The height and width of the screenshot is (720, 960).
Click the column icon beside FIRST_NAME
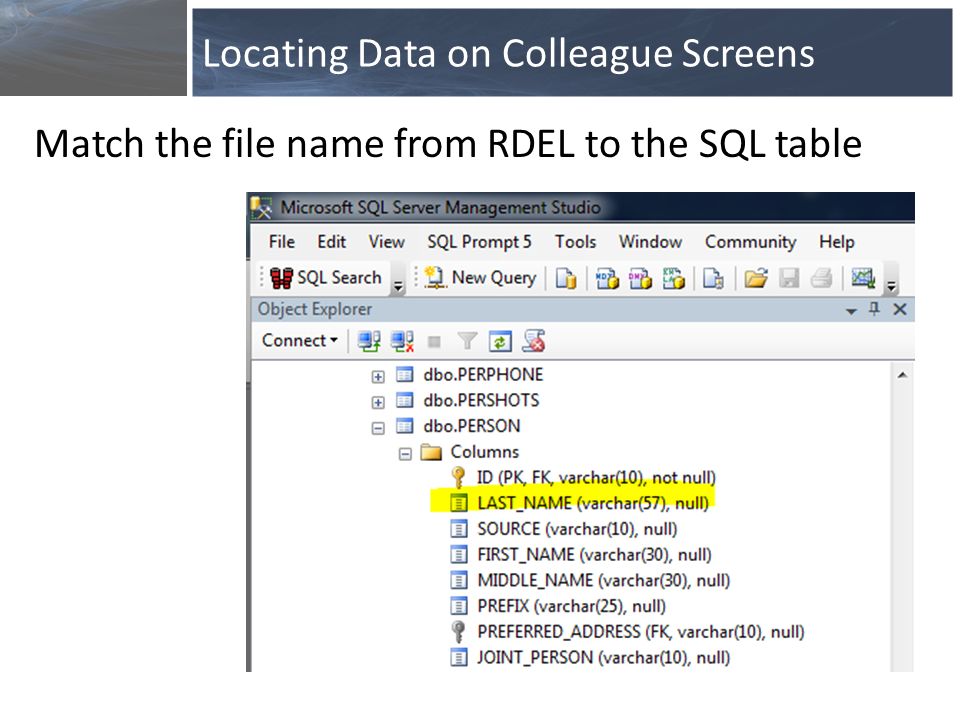pyautogui.click(x=459, y=554)
